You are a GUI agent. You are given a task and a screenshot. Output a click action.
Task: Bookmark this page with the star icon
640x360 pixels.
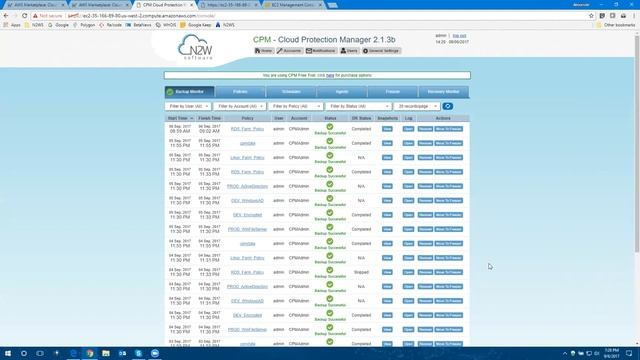[591, 16]
